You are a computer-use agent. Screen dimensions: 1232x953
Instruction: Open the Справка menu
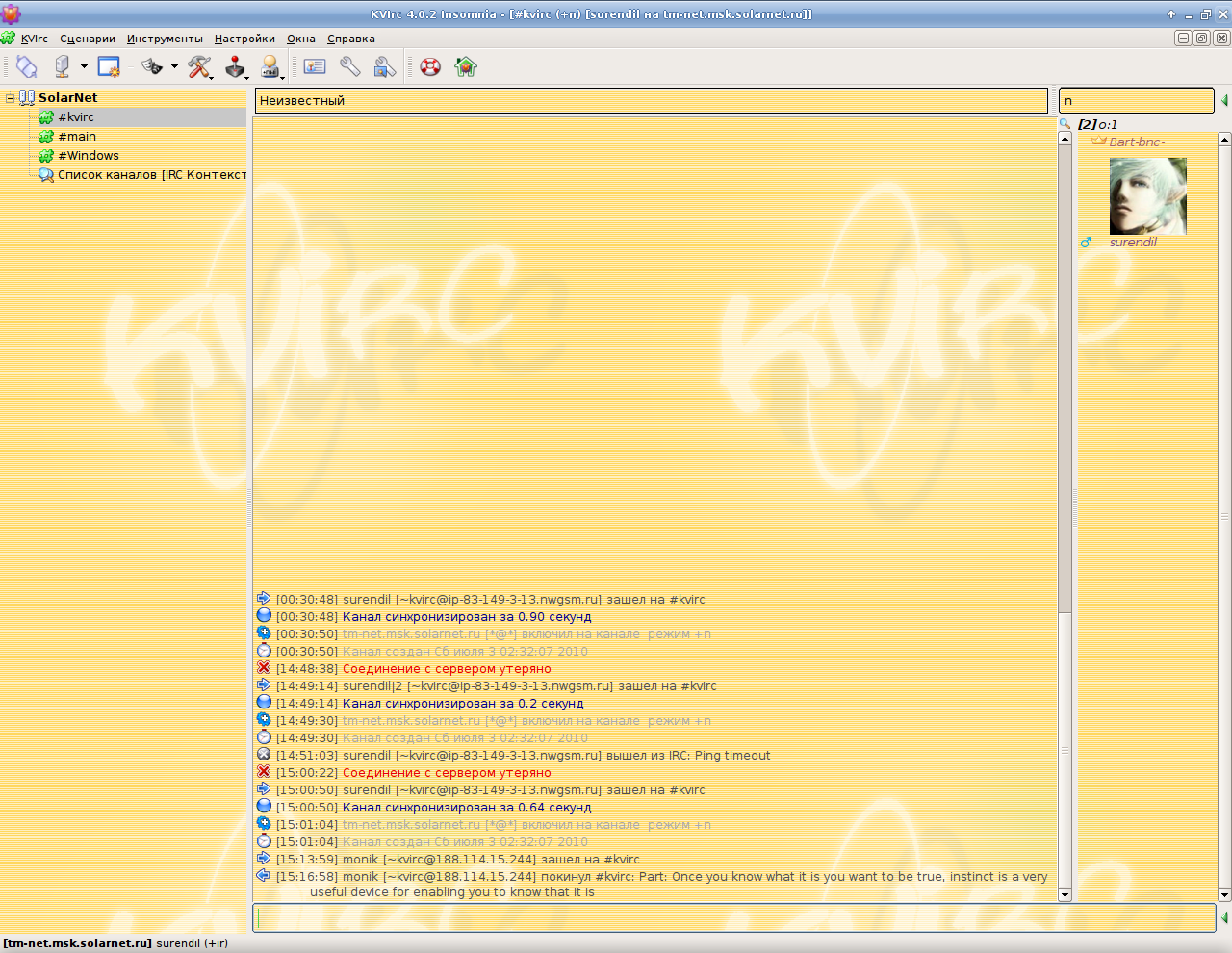[351, 39]
